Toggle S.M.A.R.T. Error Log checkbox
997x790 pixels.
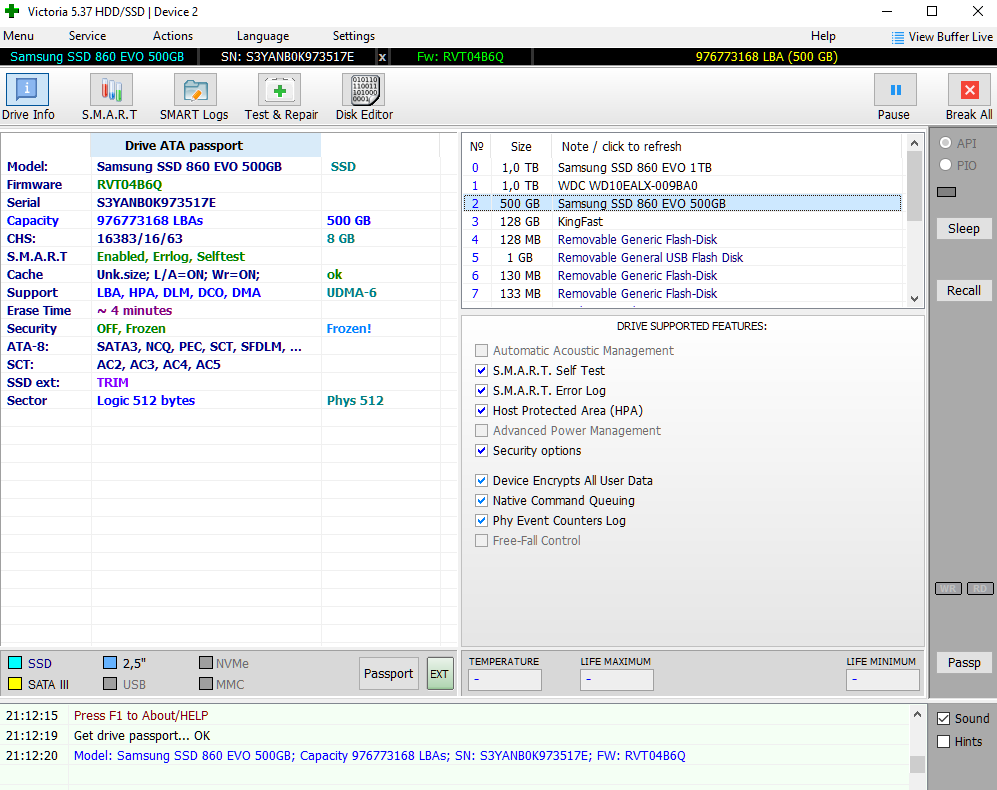click(481, 391)
